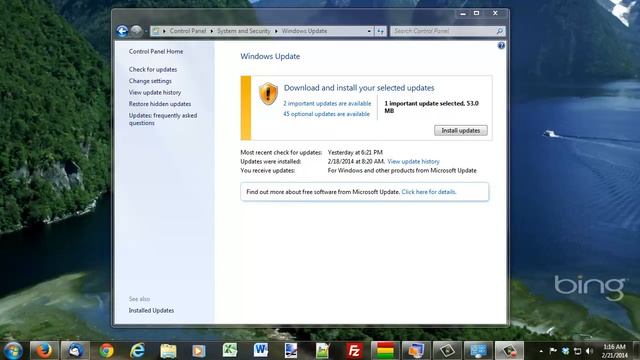Launch Google Chrome from the taskbar

pyautogui.click(x=106, y=351)
